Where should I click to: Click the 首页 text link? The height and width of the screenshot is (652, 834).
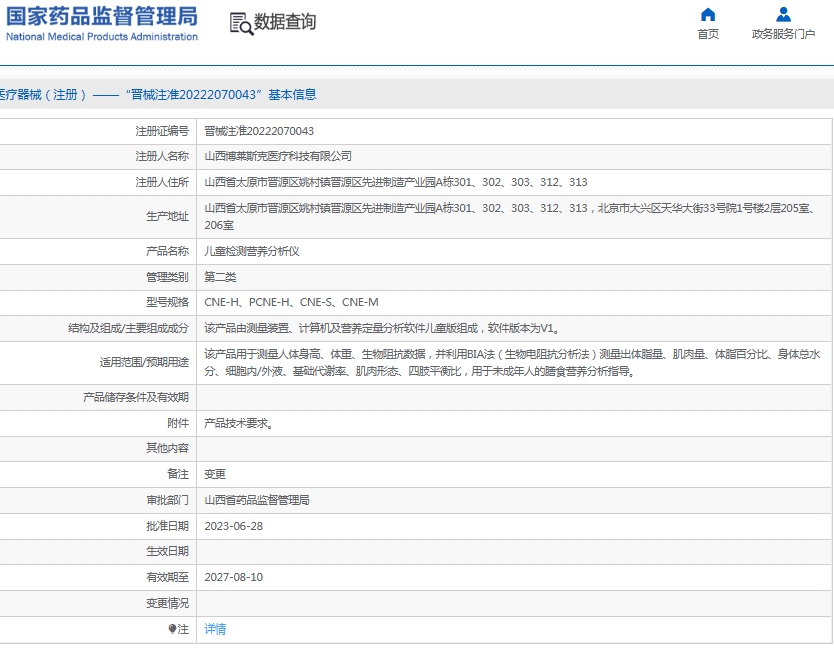[708, 34]
